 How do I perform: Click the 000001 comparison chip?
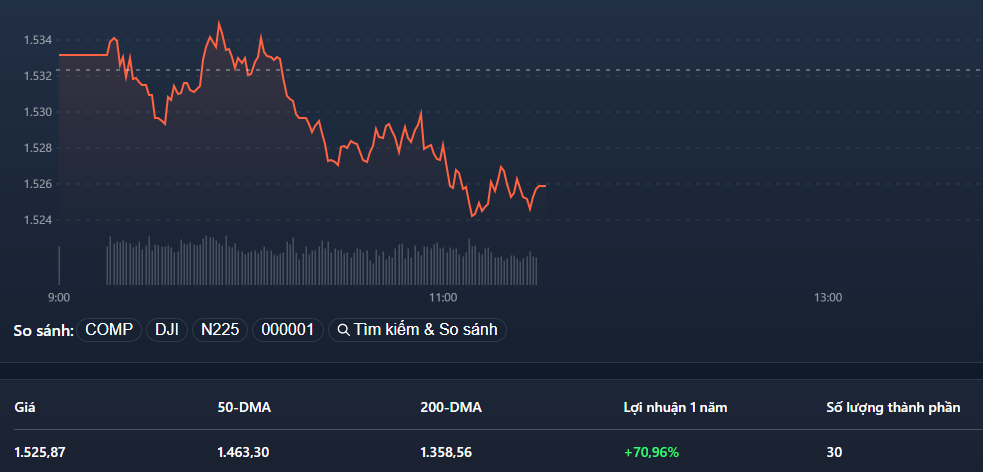(287, 330)
